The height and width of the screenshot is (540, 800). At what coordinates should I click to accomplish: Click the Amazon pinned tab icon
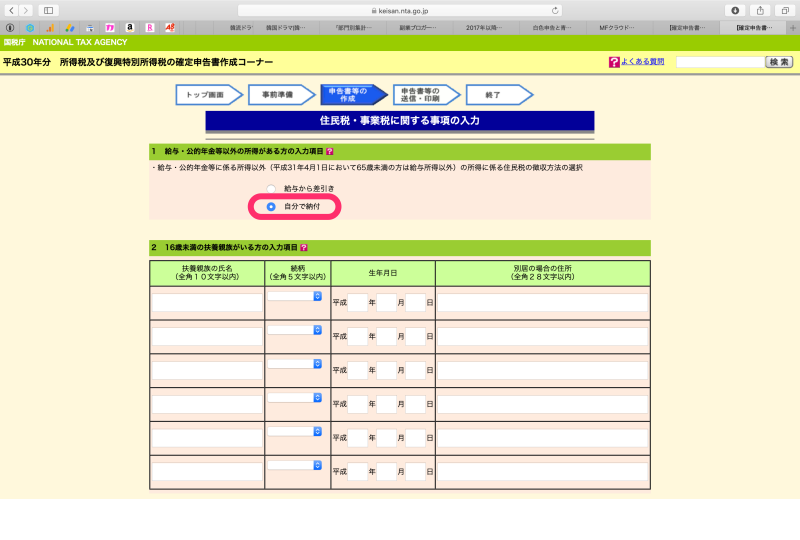[x=130, y=27]
